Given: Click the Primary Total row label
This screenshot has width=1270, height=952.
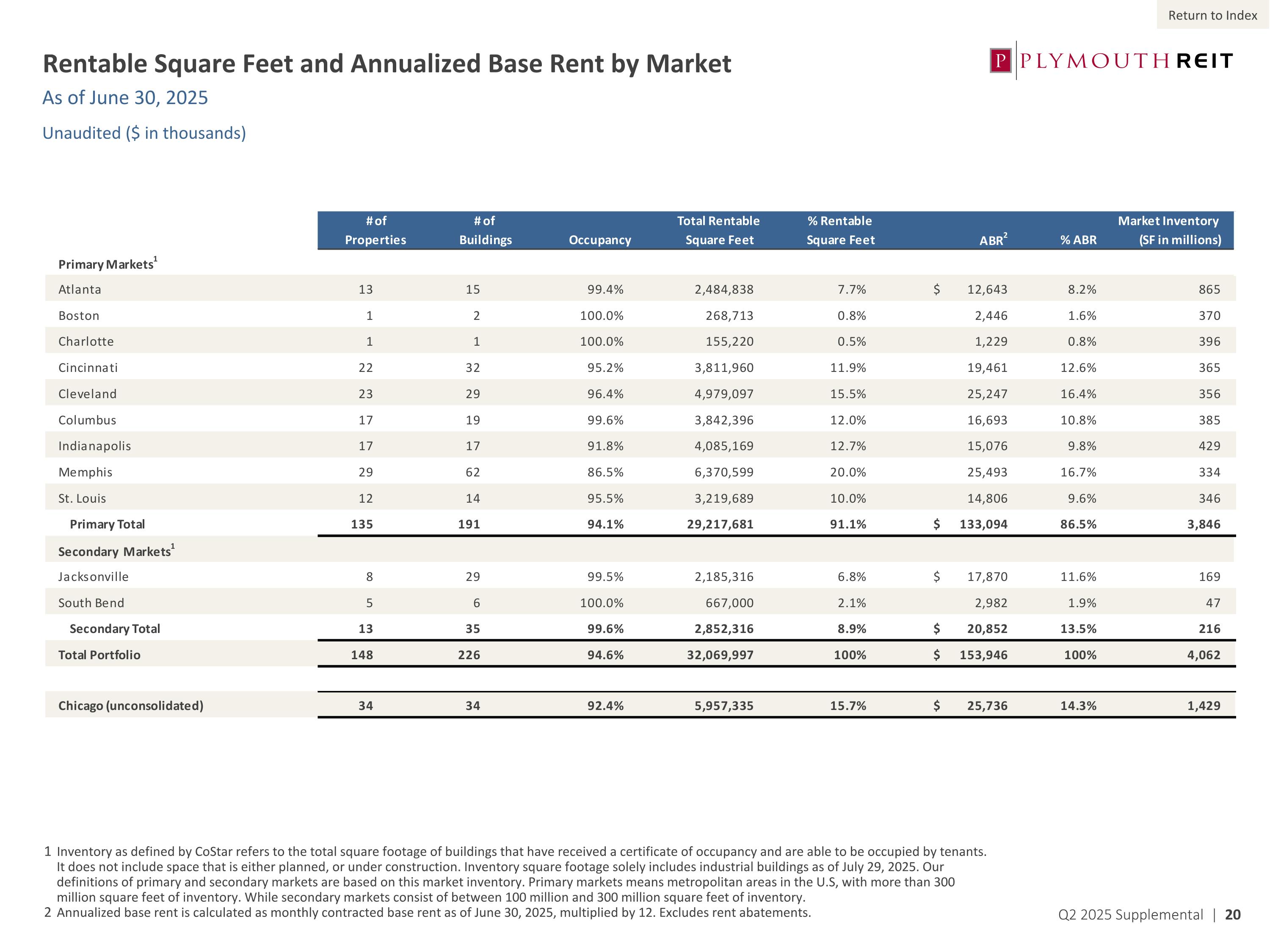Looking at the screenshot, I should coord(107,524).
